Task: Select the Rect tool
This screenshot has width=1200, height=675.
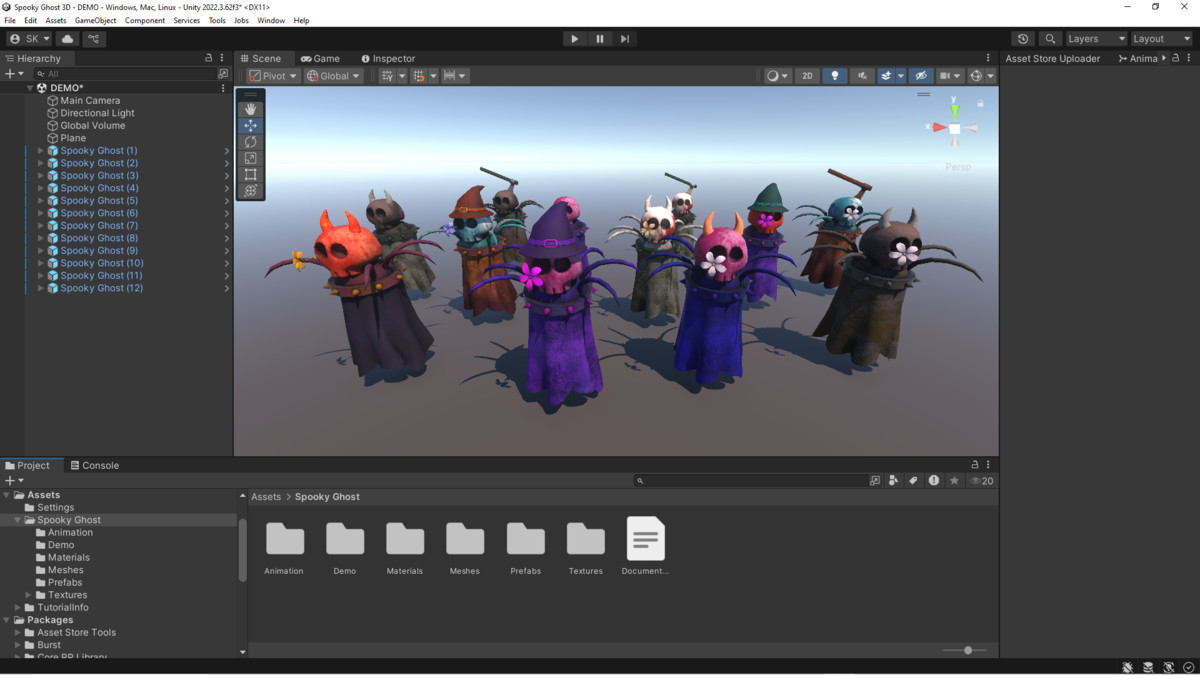Action: [x=251, y=174]
